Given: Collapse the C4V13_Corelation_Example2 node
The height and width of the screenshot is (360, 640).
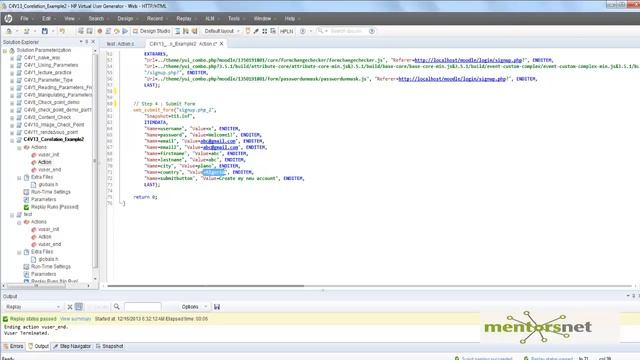Looking at the screenshot, I should (12, 140).
